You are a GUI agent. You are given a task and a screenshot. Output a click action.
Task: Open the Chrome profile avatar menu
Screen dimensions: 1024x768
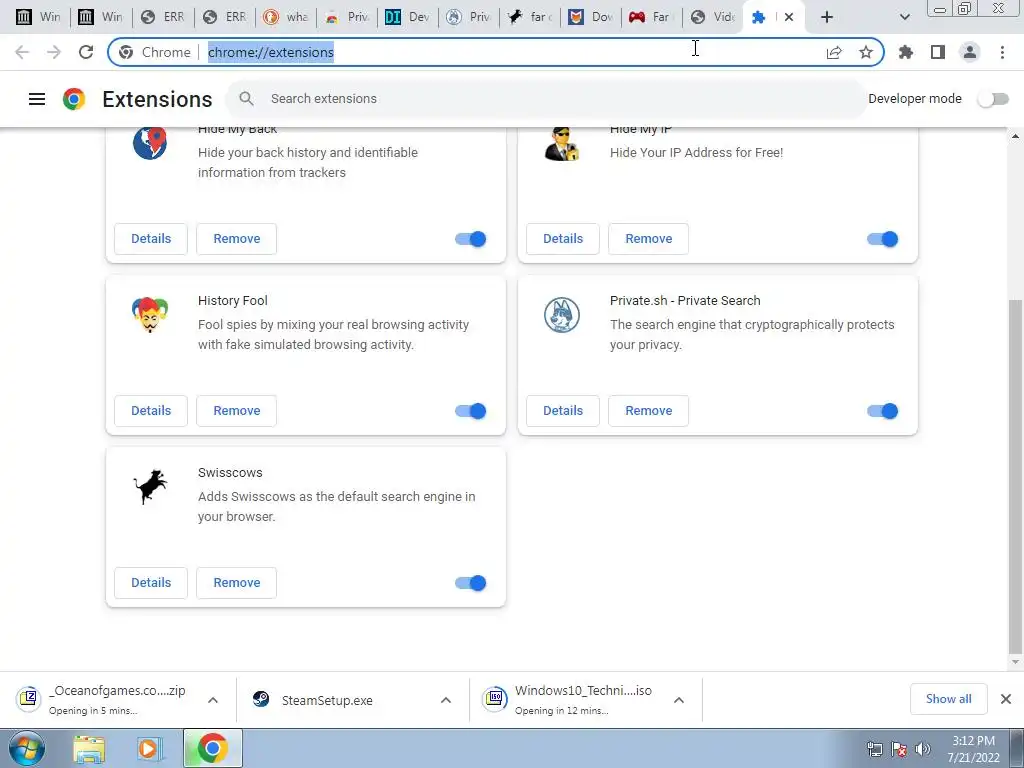[970, 52]
